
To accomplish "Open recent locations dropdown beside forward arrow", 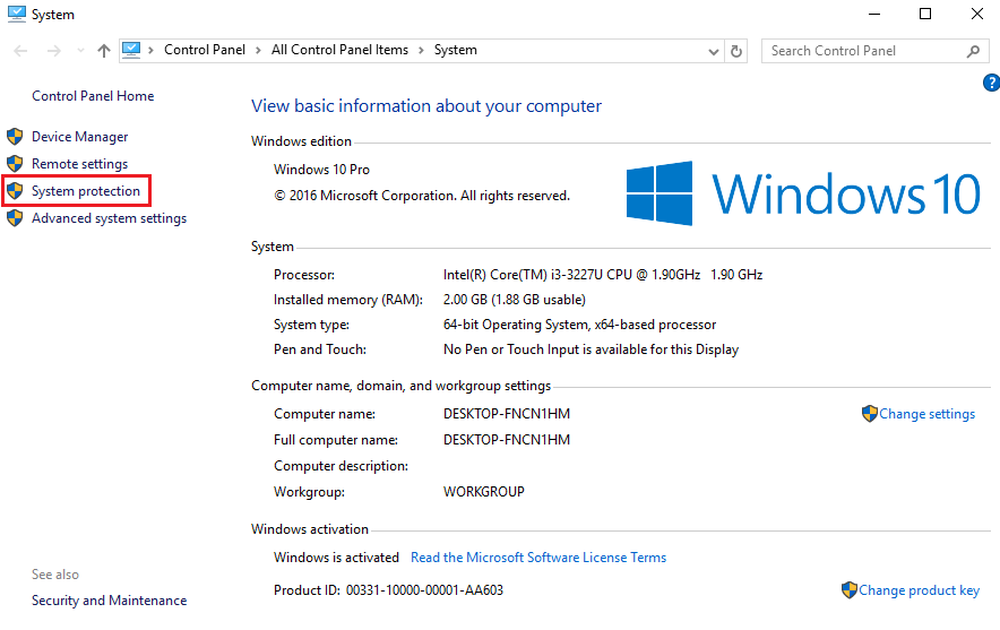I will (80, 50).
